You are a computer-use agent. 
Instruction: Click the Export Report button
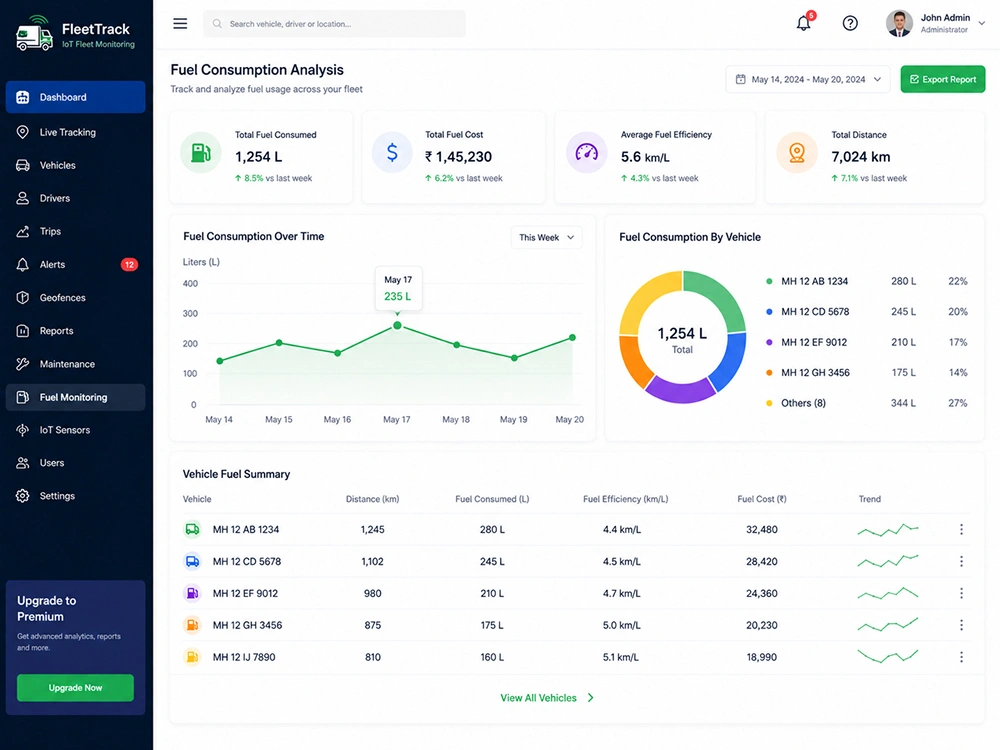[x=943, y=80]
